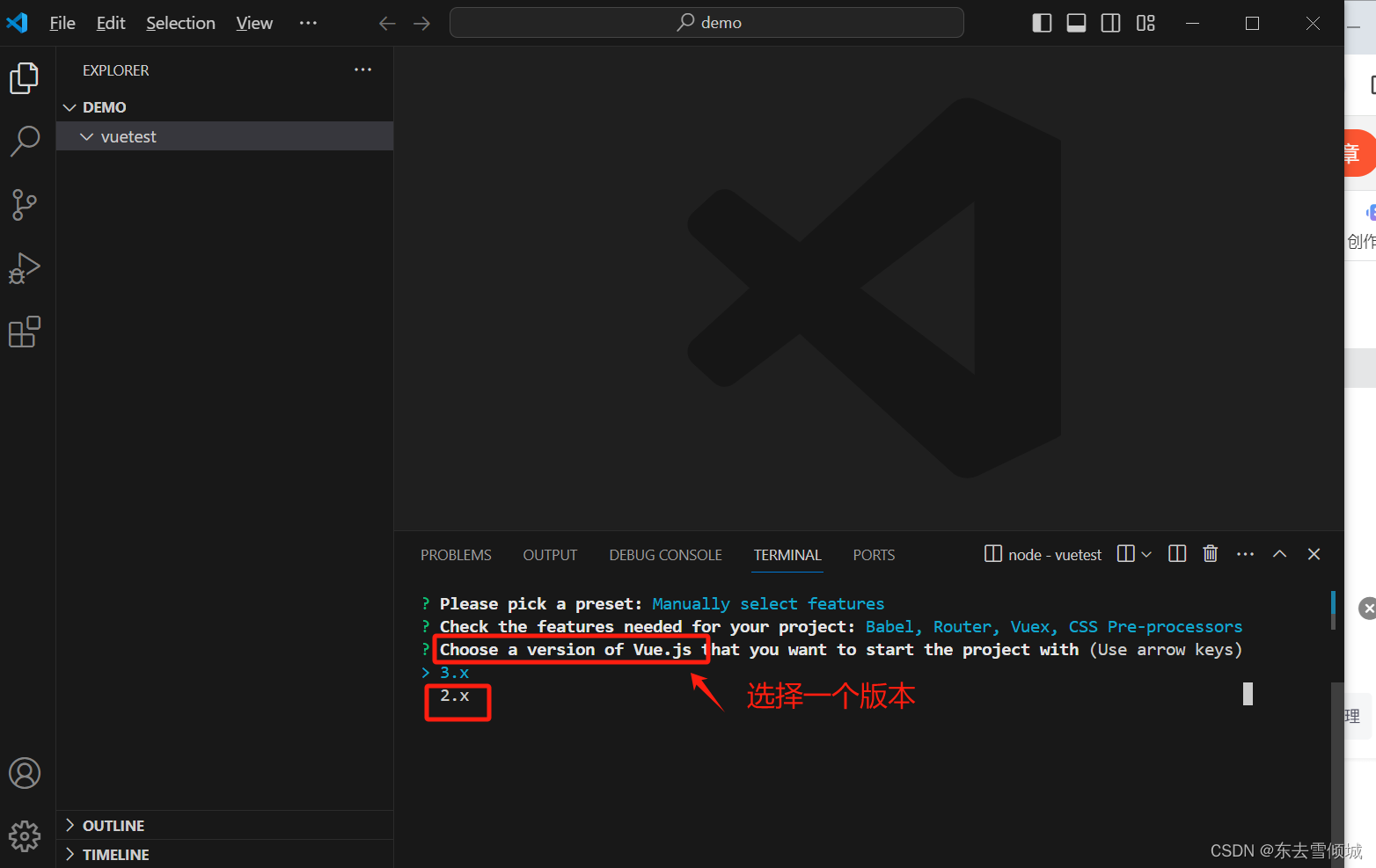Go back with the left arrow
Viewport: 1376px width, 868px height.
click(387, 23)
